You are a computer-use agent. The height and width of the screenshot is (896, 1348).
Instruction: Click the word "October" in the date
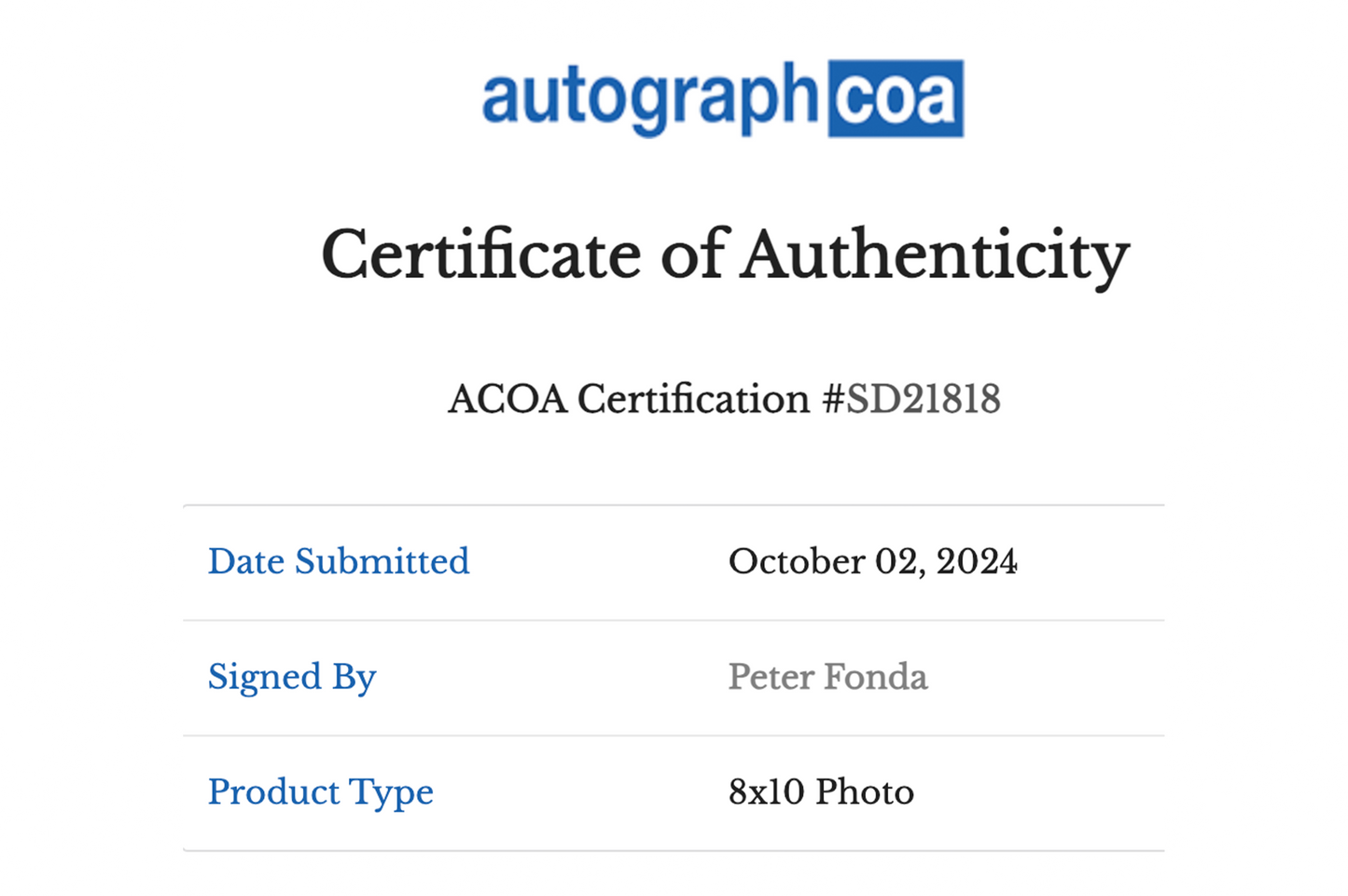coord(797,561)
